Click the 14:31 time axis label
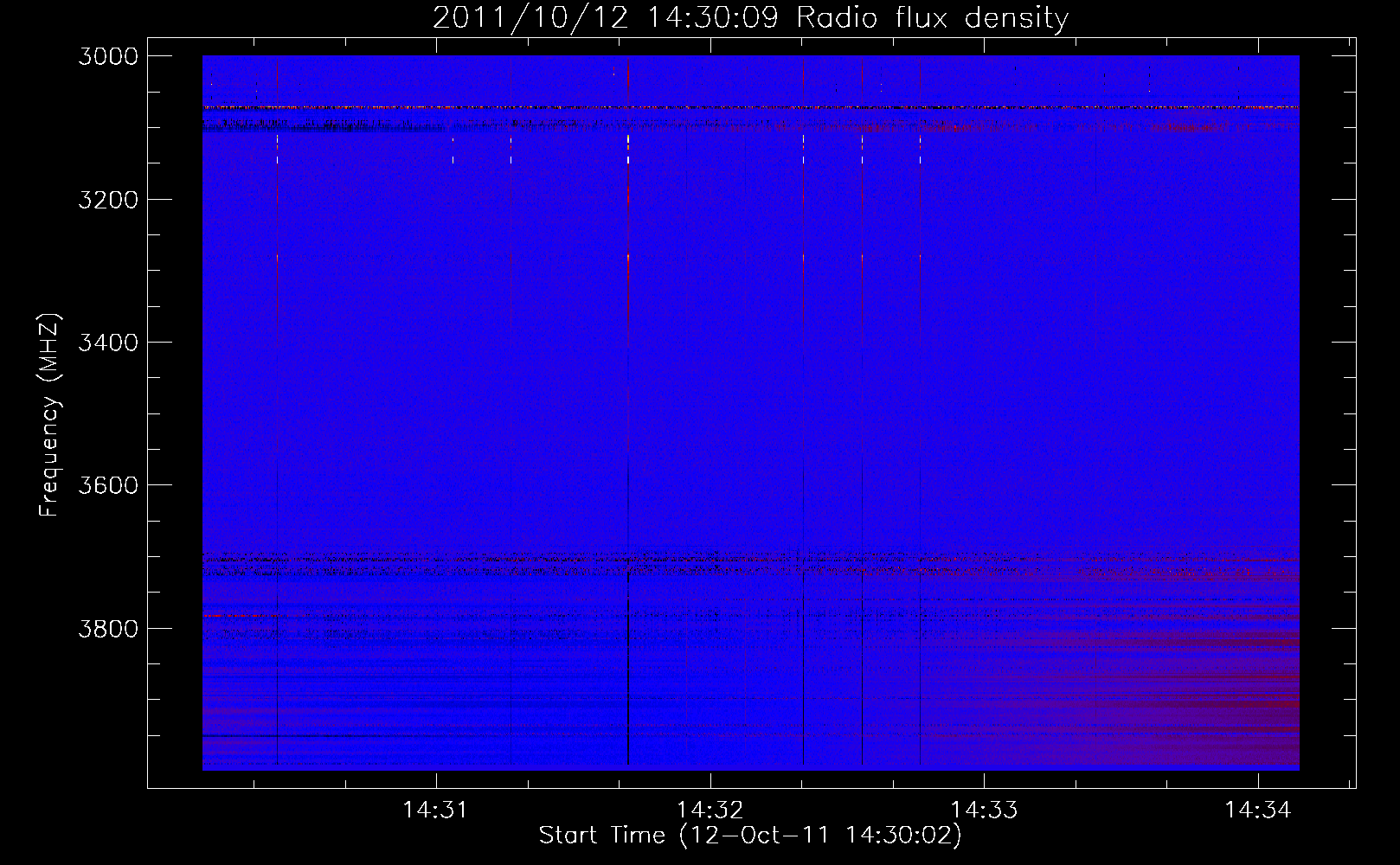Screen dimensions: 1400x865 pyautogui.click(x=435, y=811)
